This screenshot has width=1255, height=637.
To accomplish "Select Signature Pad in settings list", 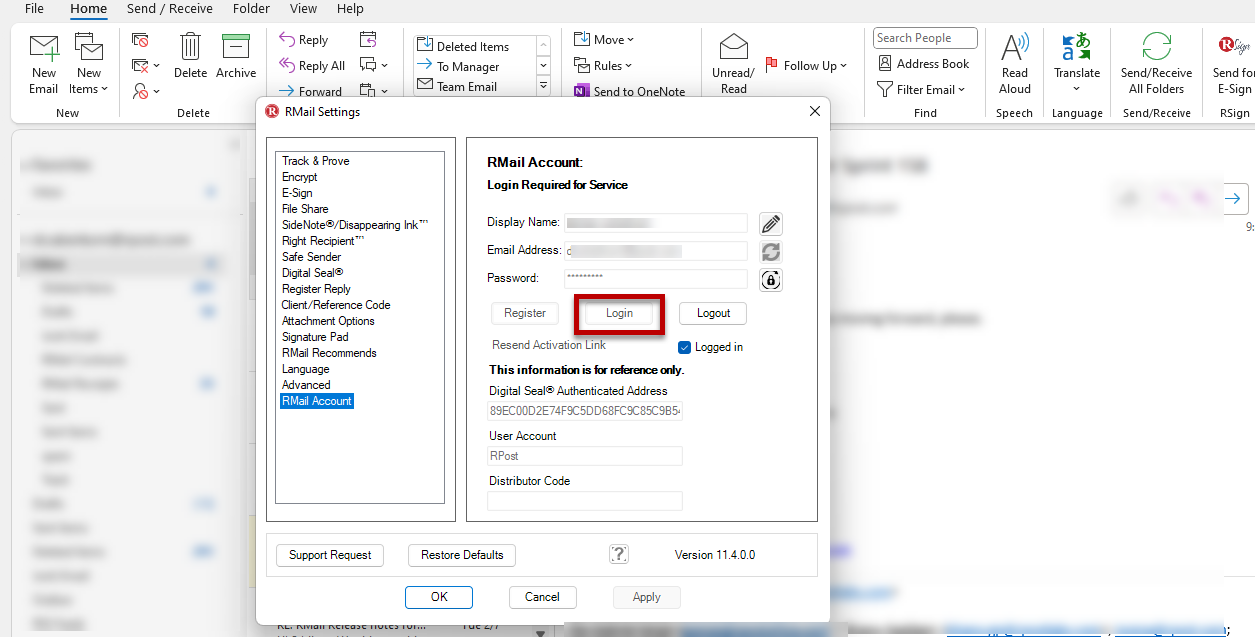I will [x=315, y=337].
